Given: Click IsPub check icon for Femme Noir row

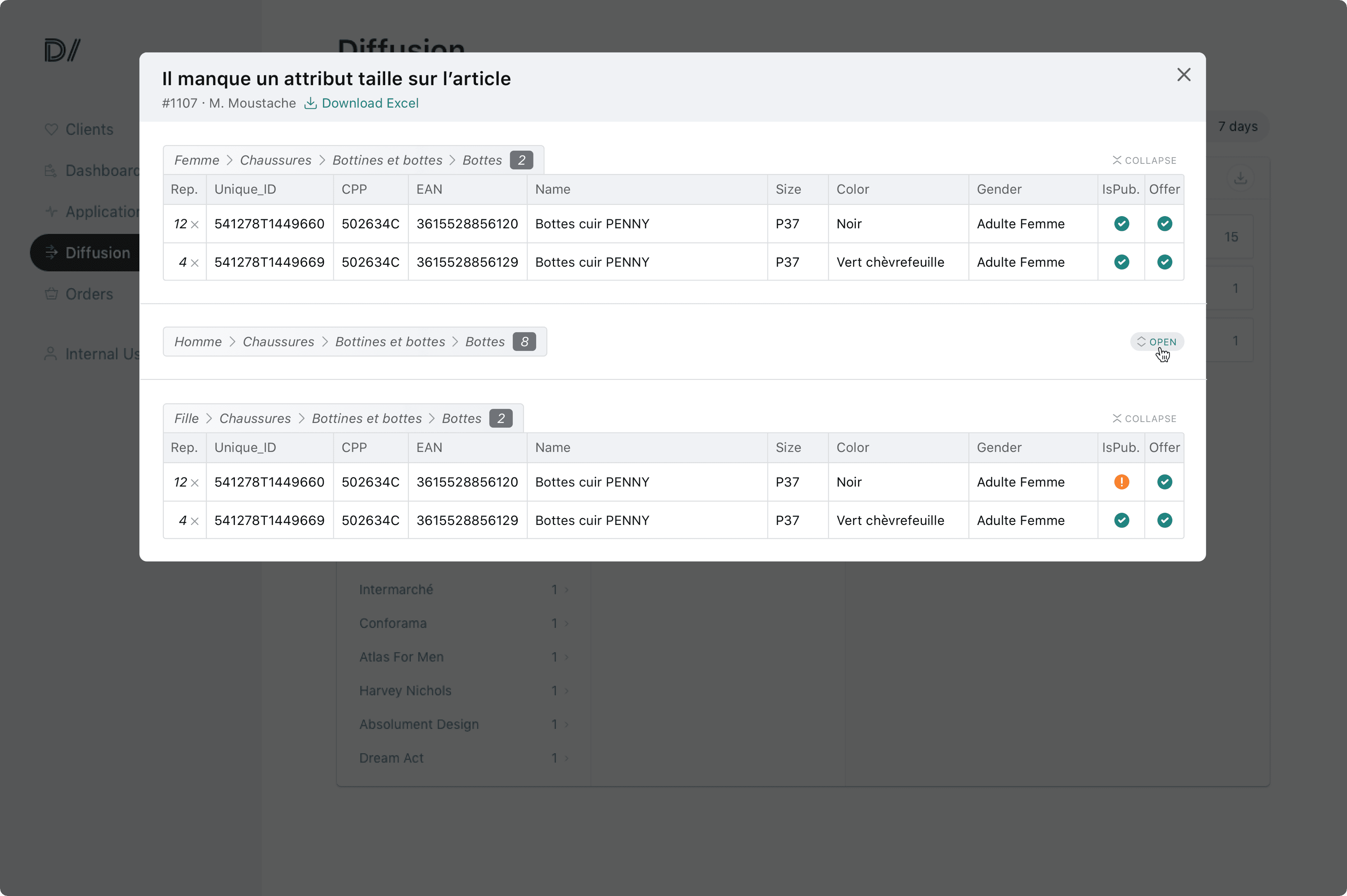Looking at the screenshot, I should coord(1121,224).
